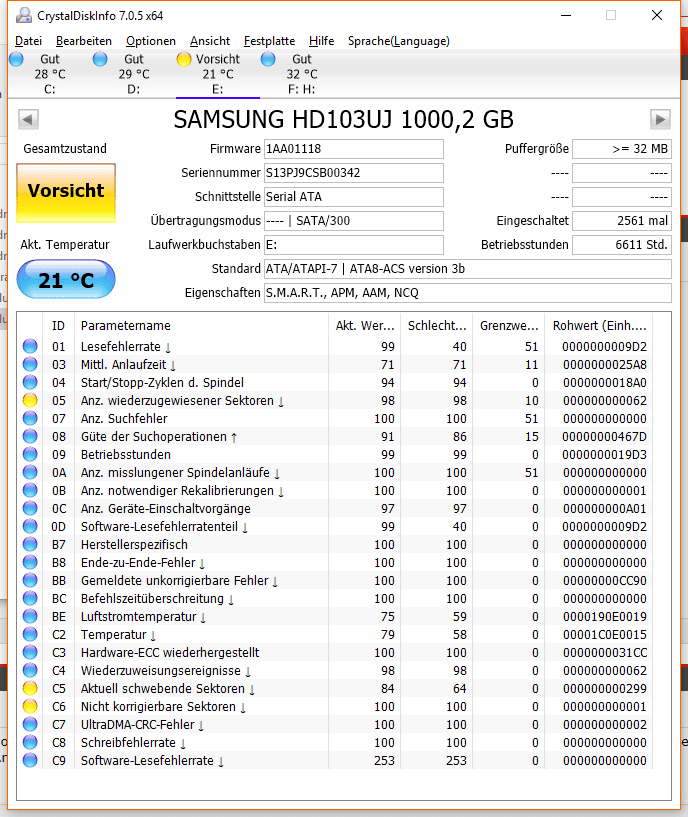Click the Standard field ATA/ATAPI-7

[468, 268]
